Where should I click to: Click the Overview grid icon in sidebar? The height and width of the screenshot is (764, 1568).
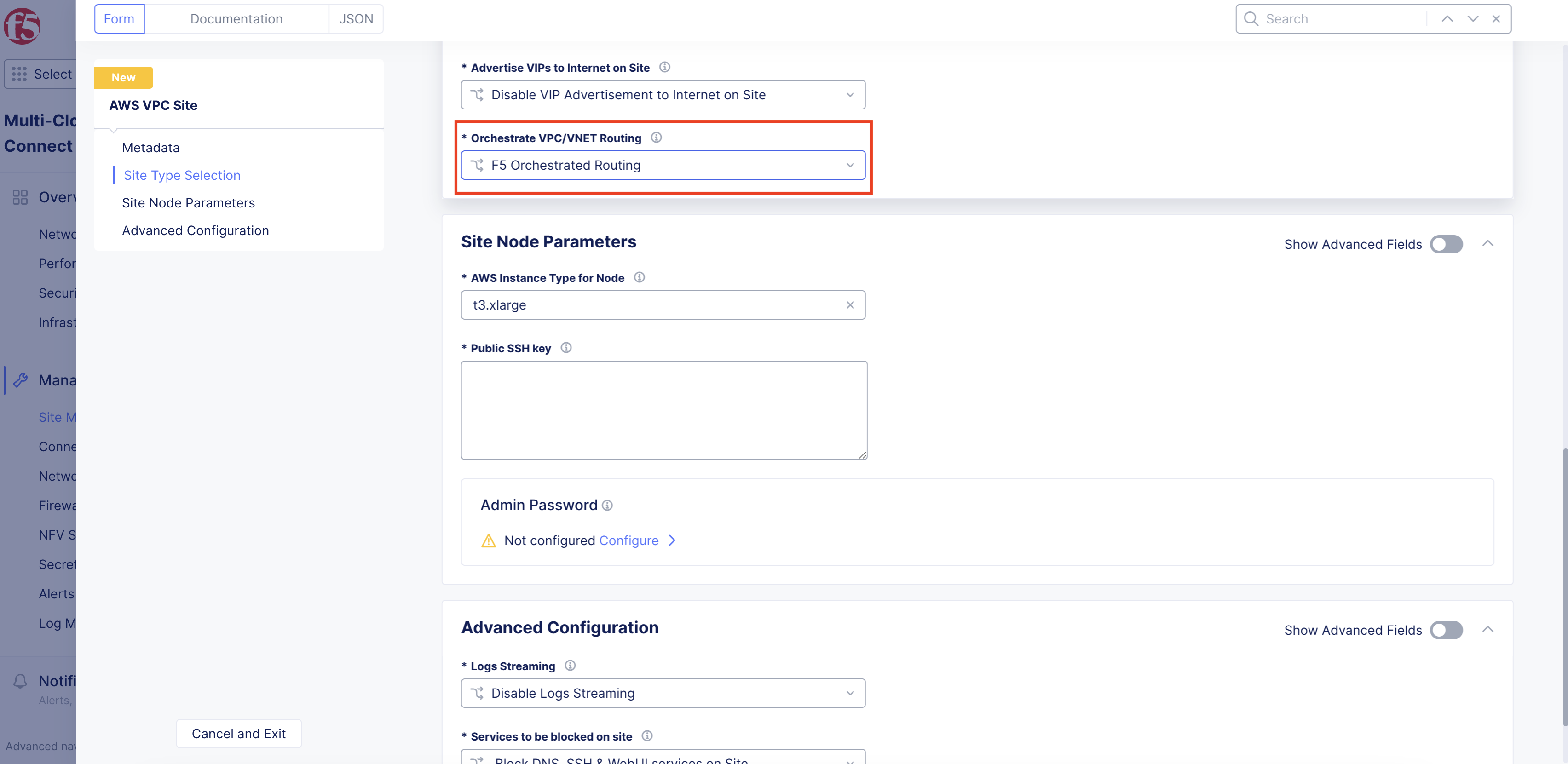click(x=20, y=196)
